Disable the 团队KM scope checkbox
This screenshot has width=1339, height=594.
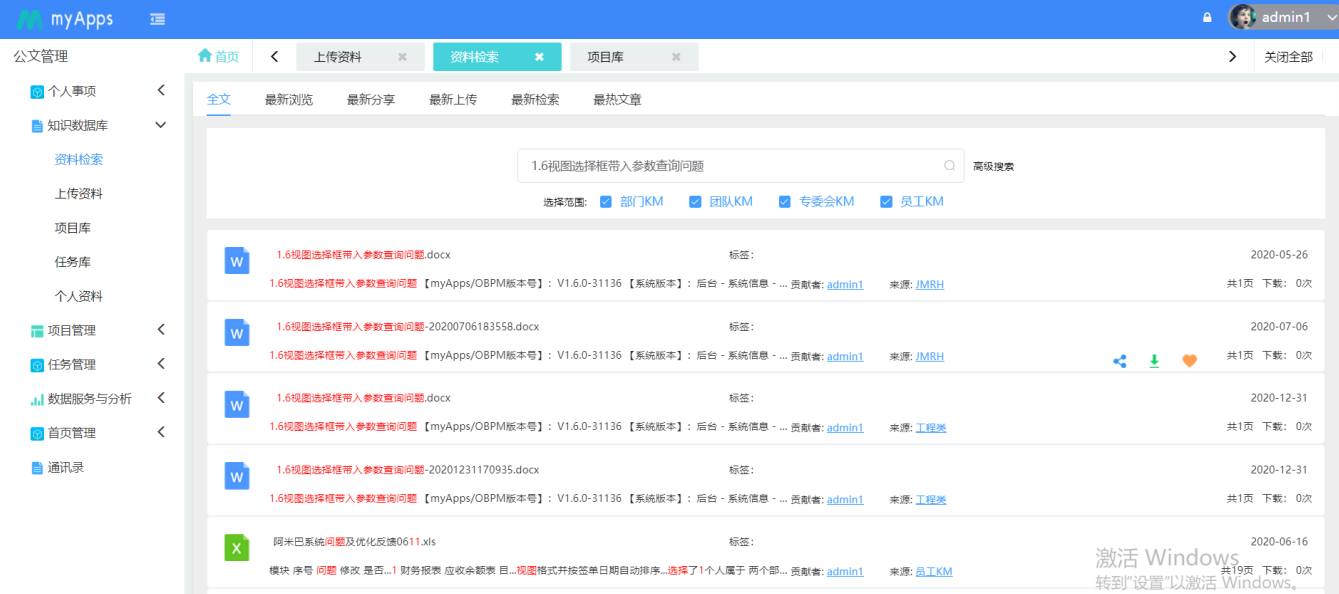click(x=695, y=201)
